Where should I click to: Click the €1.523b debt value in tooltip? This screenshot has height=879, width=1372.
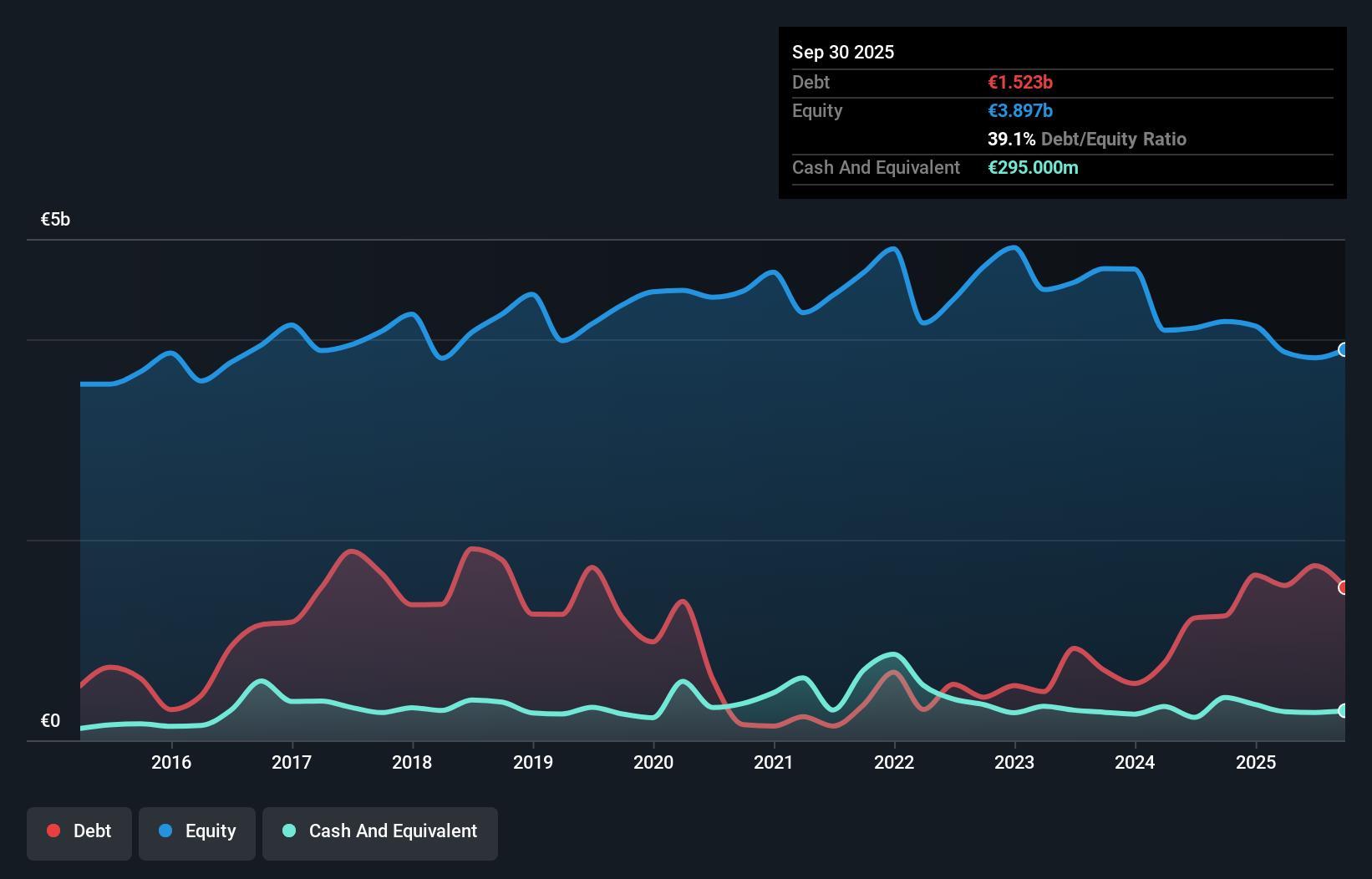pyautogui.click(x=1020, y=82)
